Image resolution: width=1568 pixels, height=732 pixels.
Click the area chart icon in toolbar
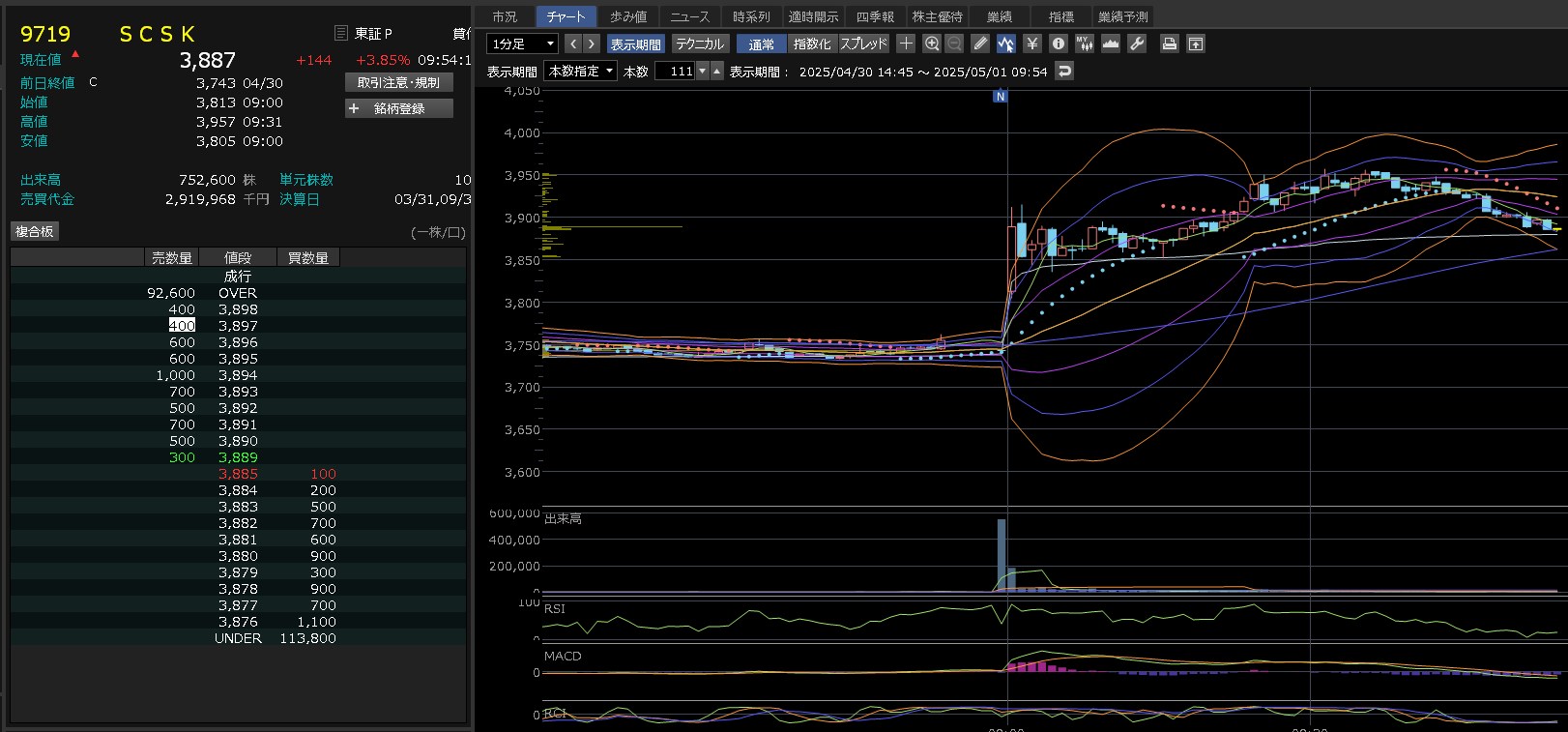tap(1111, 44)
